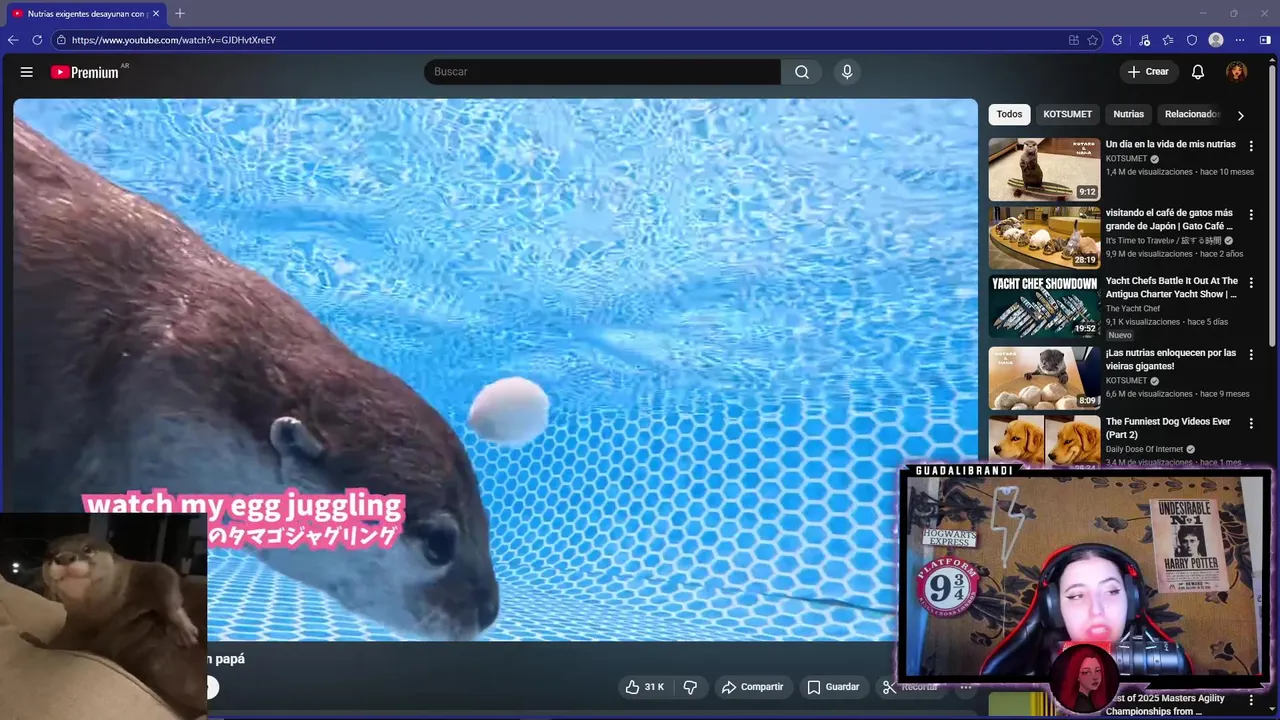Image resolution: width=1280 pixels, height=720 pixels.
Task: Select the Nutrias filter chip
Action: 1128,114
